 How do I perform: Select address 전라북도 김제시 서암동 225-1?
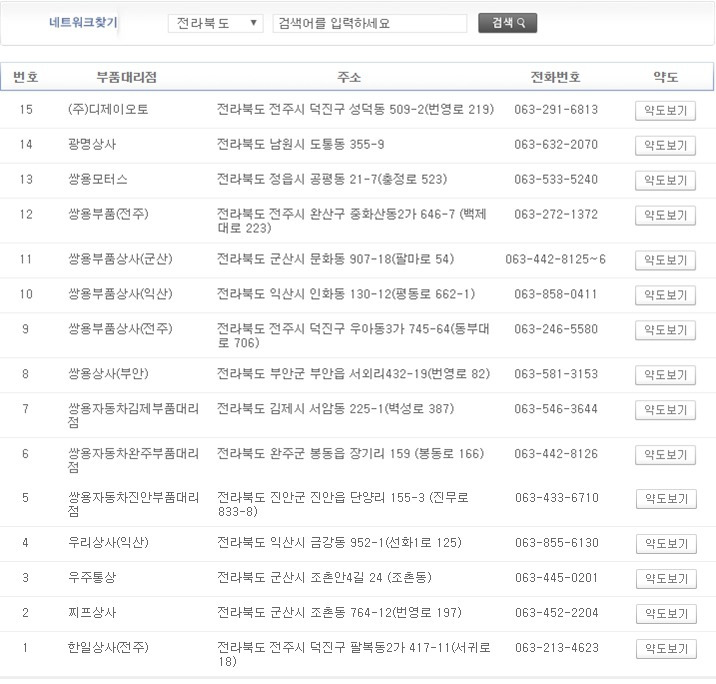335,409
